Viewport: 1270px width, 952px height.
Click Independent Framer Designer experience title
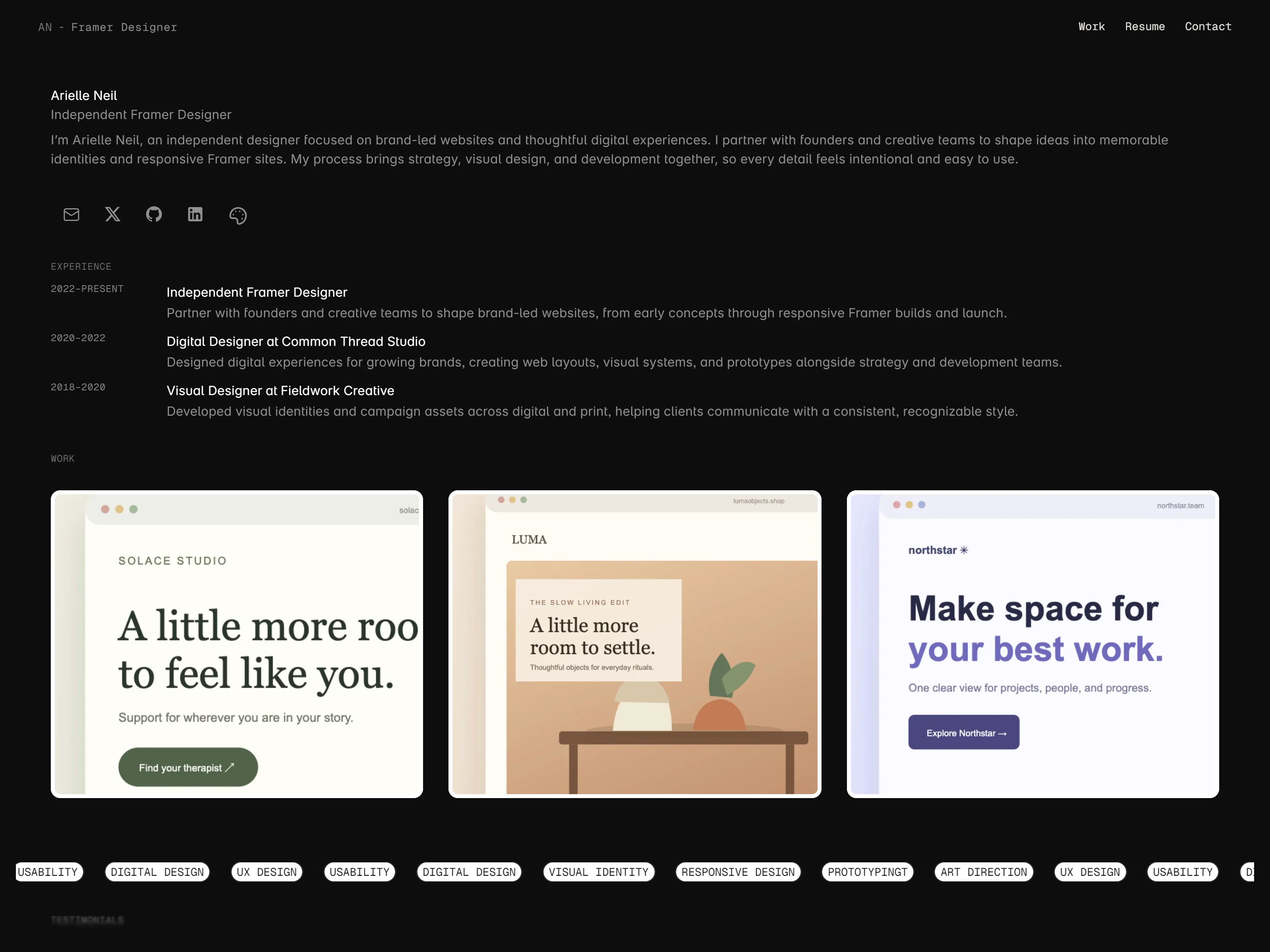pyautogui.click(x=257, y=292)
